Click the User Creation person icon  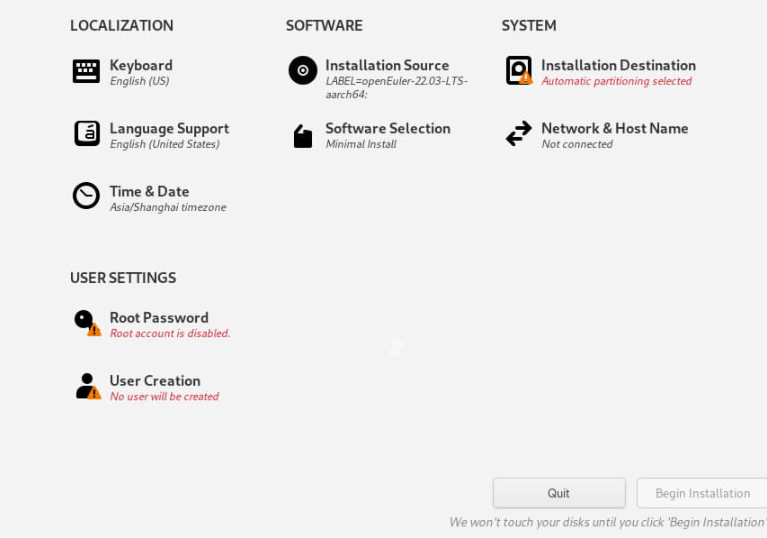pyautogui.click(x=88, y=386)
